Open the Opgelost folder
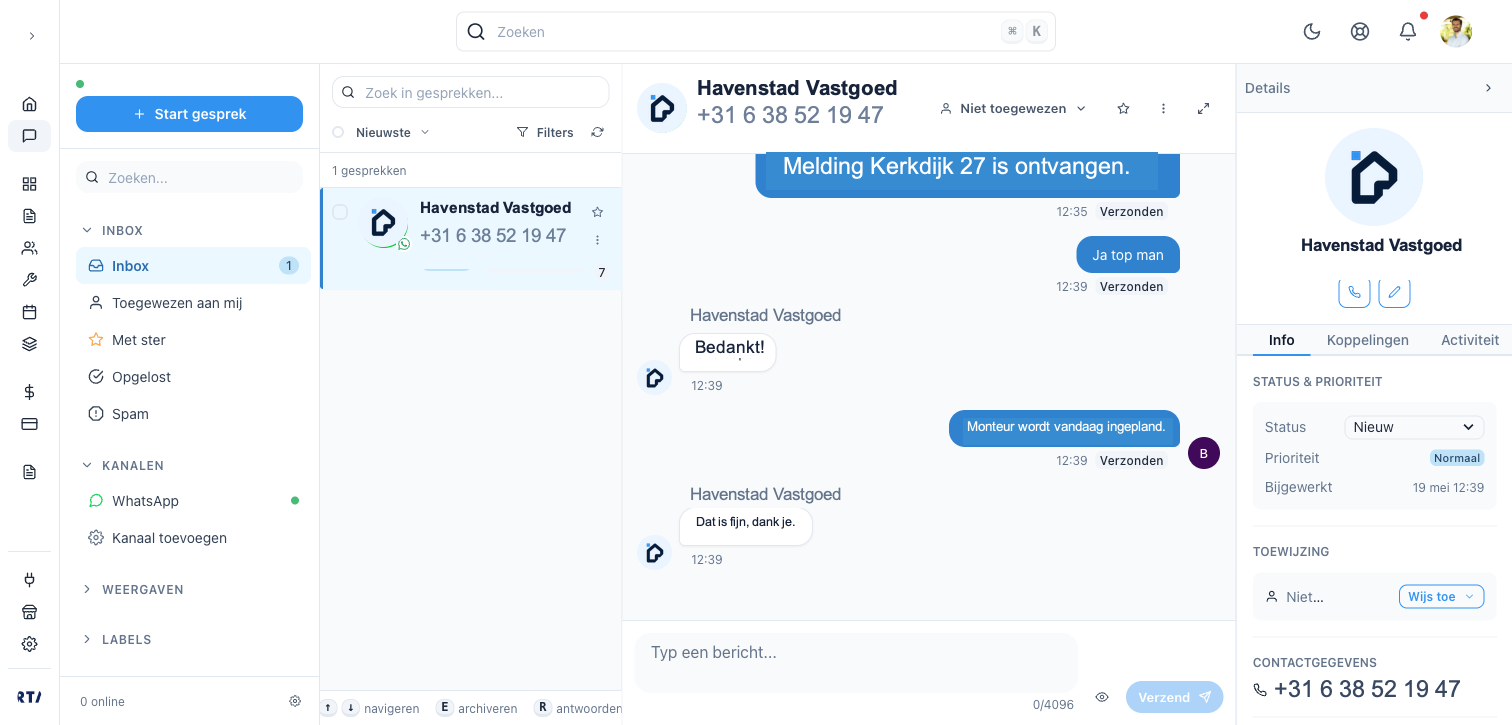Image resolution: width=1512 pixels, height=725 pixels. point(193,377)
